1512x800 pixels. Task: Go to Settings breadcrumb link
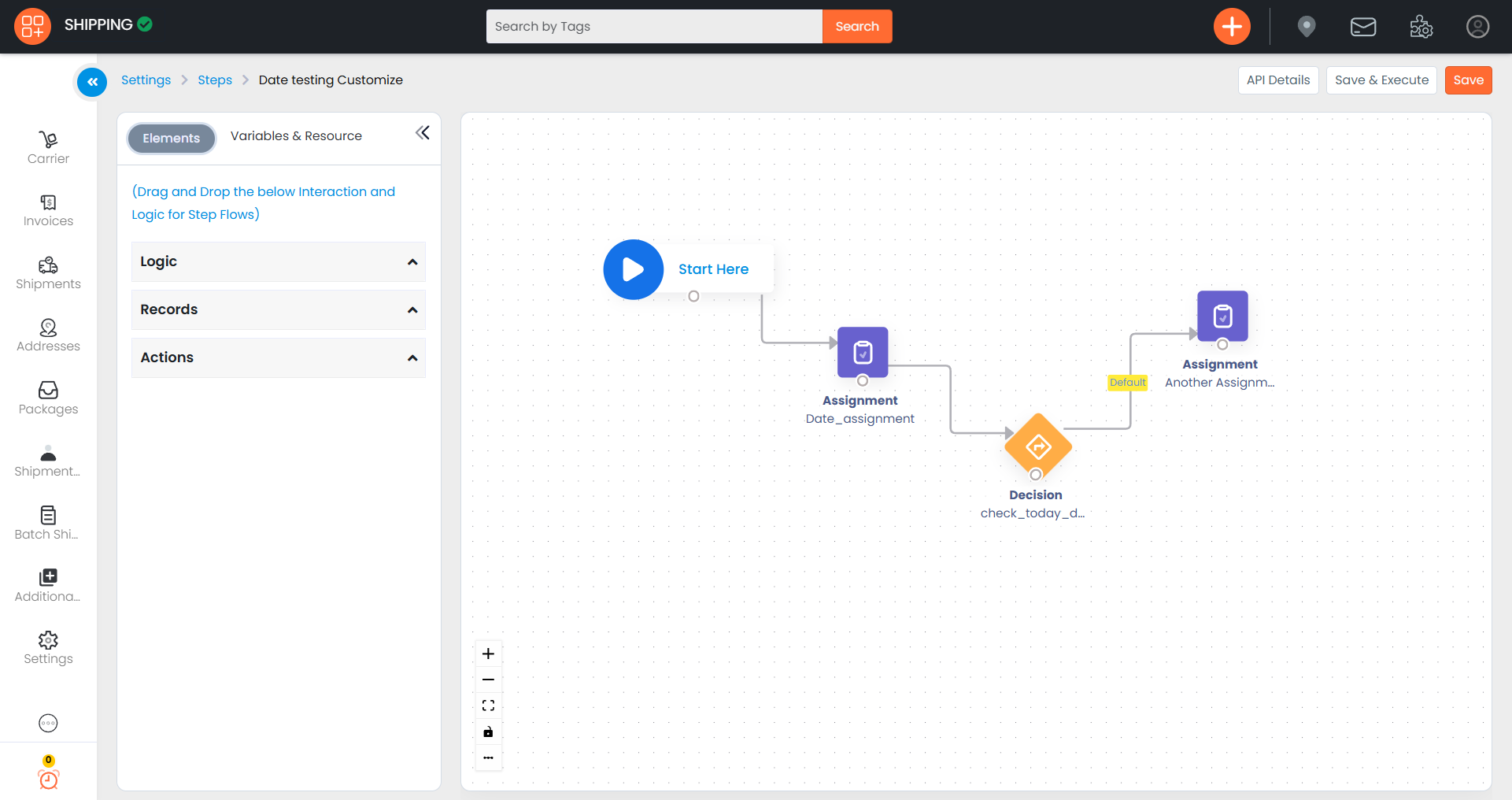(x=146, y=80)
